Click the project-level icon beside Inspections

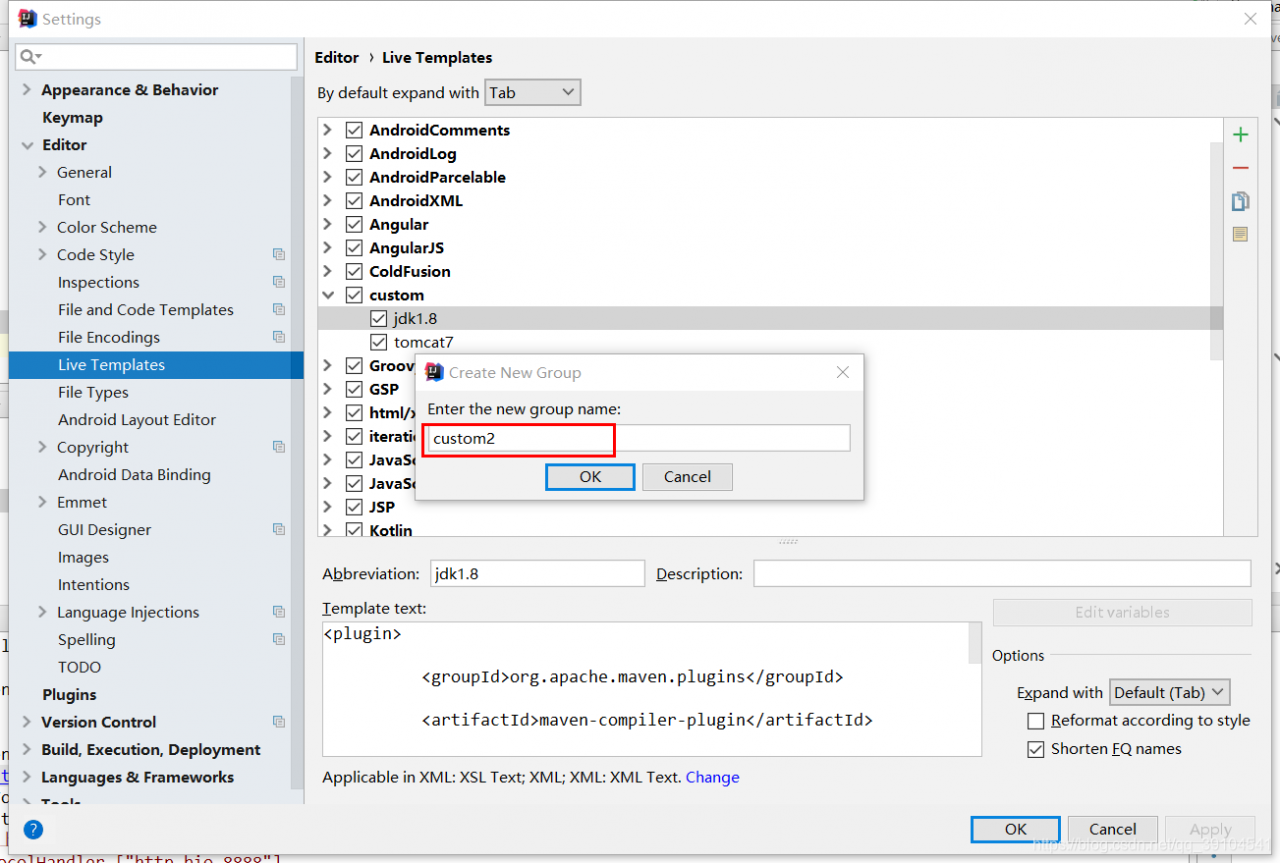[x=278, y=282]
